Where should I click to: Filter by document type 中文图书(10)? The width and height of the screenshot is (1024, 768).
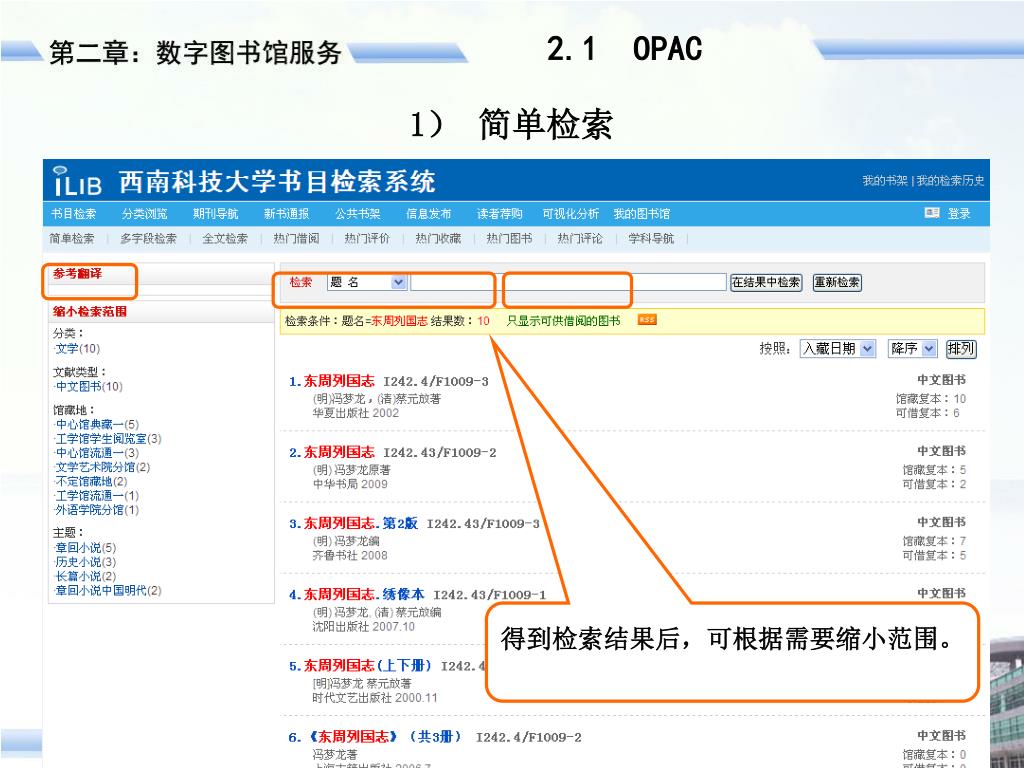(89, 387)
